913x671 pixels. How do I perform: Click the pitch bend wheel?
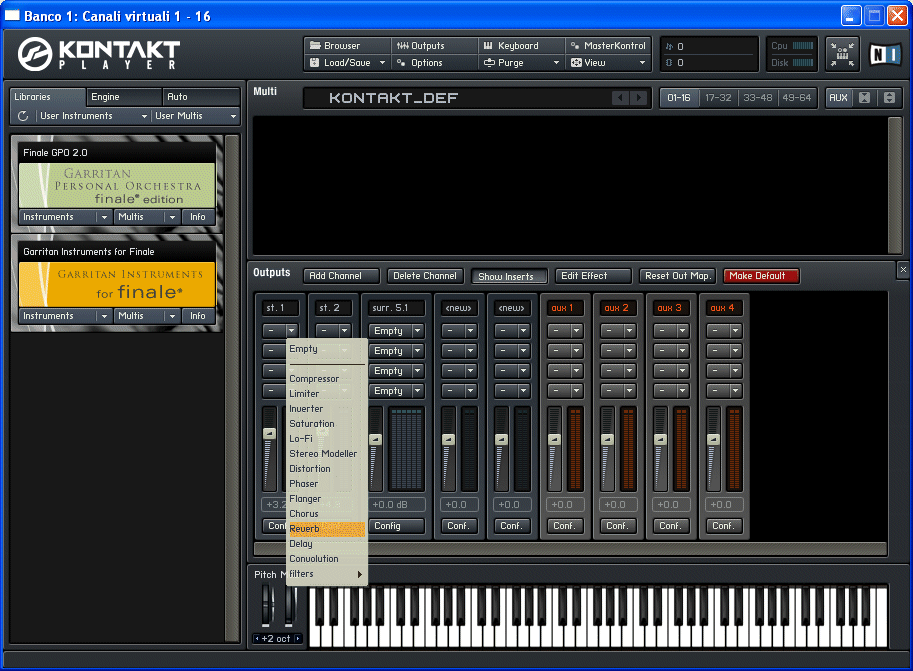(x=267, y=605)
